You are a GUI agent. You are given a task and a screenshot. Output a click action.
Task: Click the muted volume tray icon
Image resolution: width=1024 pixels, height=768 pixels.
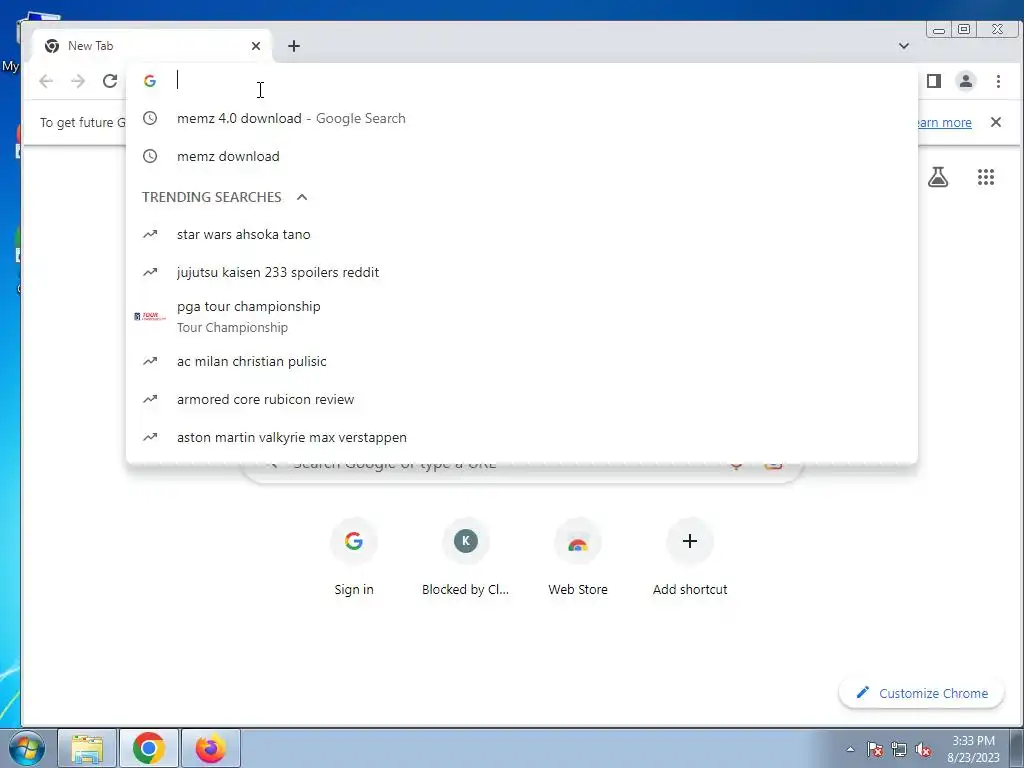[x=923, y=749]
